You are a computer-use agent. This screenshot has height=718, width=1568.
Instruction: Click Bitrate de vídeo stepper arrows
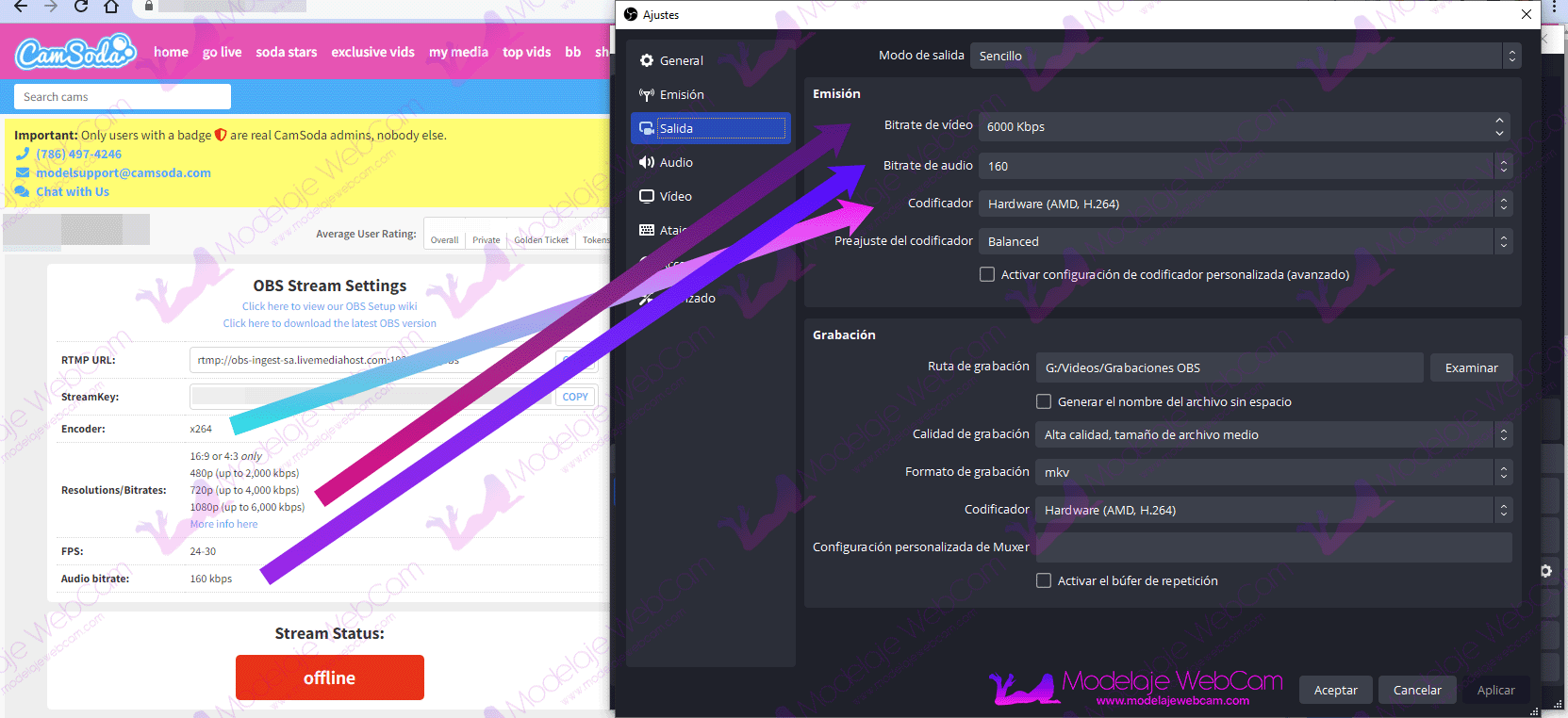click(x=1499, y=126)
